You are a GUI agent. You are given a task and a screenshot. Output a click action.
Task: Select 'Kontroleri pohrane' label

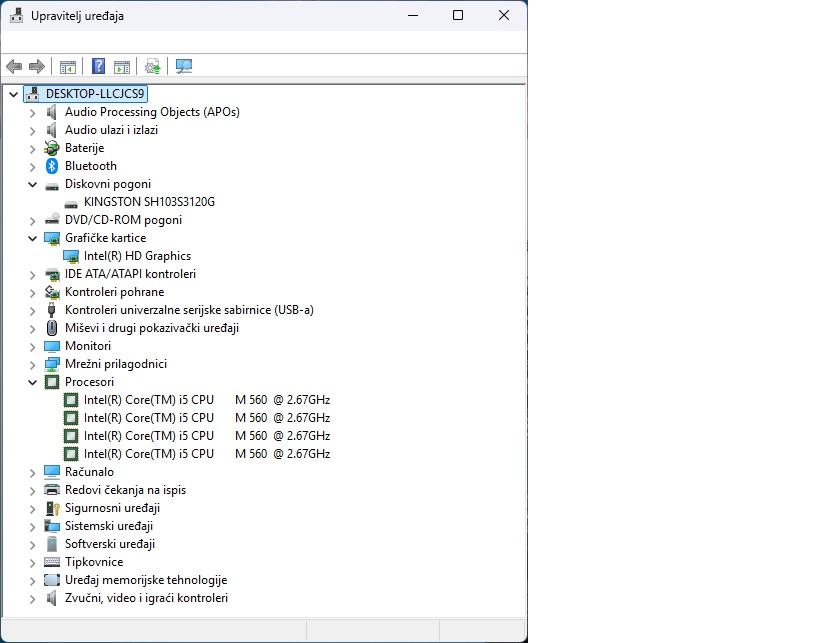tap(114, 292)
